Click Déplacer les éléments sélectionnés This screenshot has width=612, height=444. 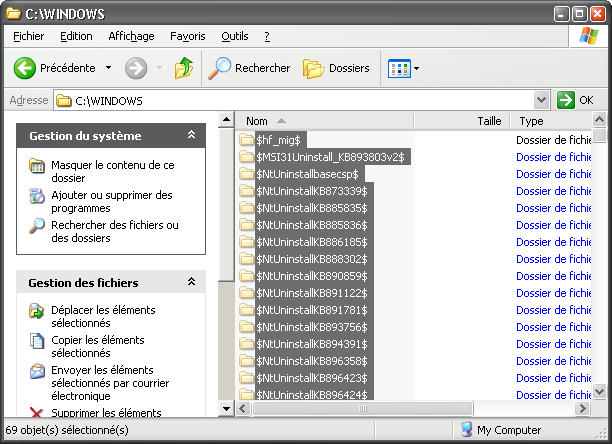click(103, 316)
